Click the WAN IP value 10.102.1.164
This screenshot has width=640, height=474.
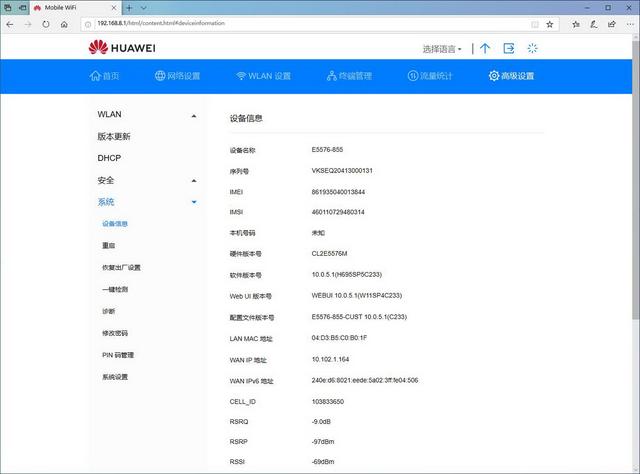pyautogui.click(x=330, y=359)
